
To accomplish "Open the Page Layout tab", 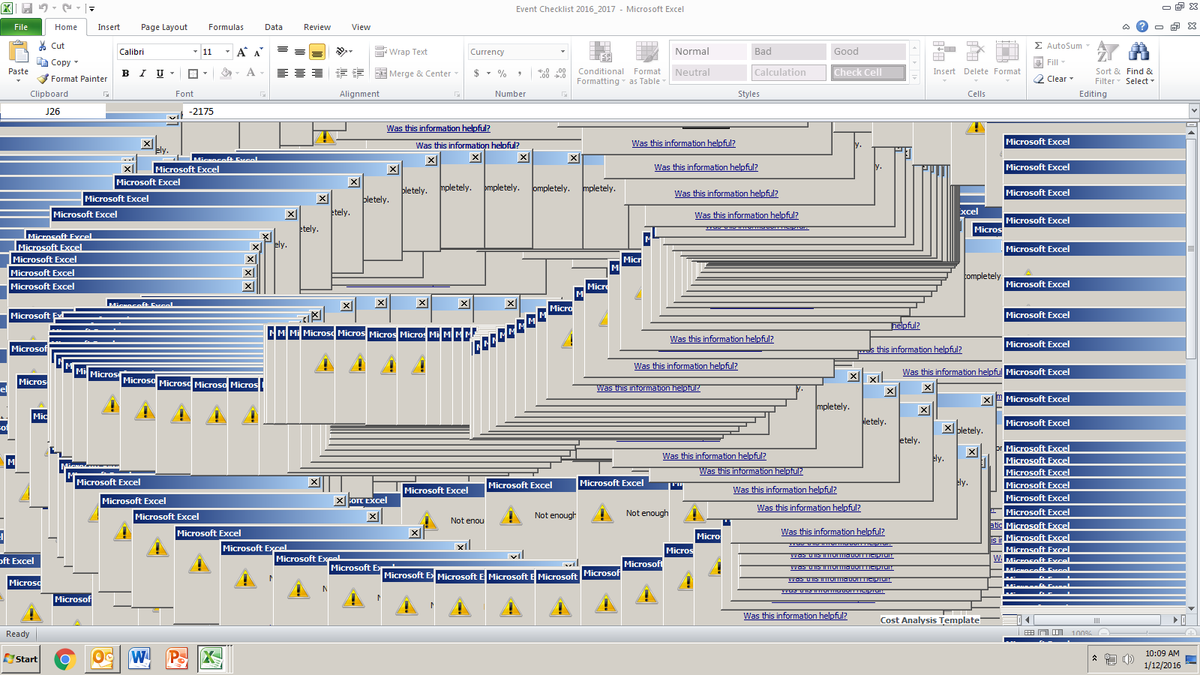I will [x=164, y=27].
